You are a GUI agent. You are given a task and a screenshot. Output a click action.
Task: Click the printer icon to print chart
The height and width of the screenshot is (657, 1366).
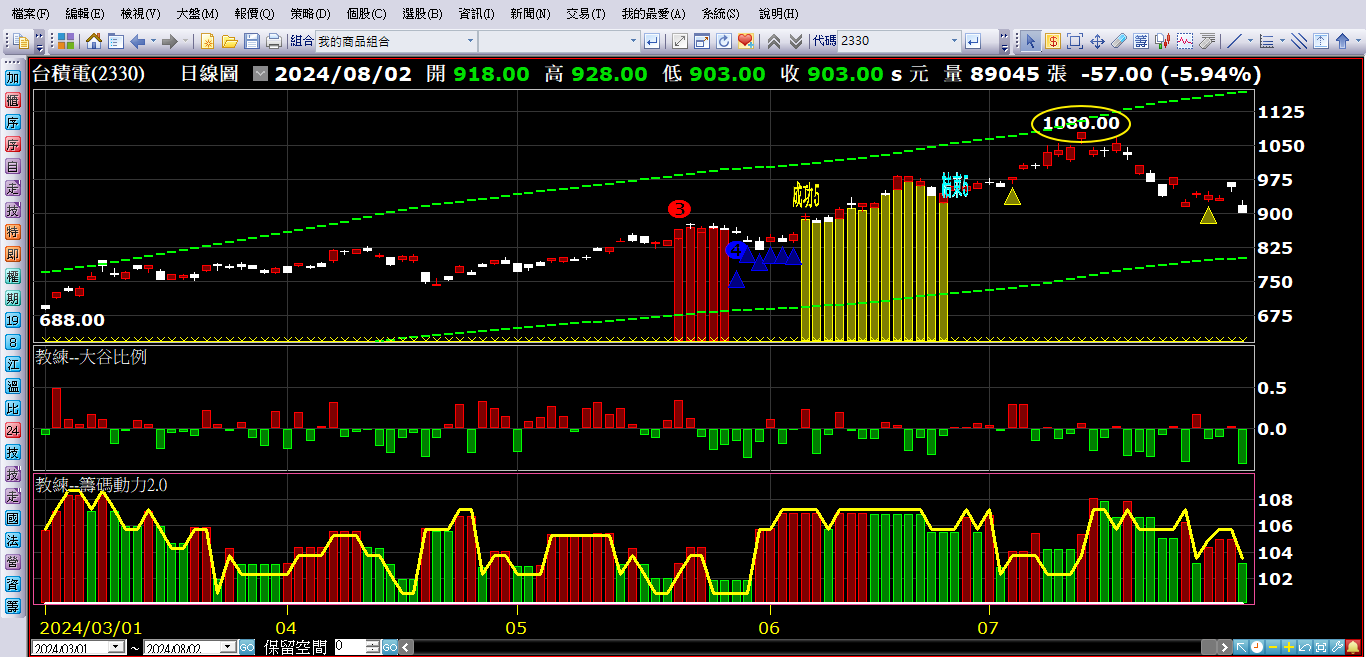(x=273, y=41)
